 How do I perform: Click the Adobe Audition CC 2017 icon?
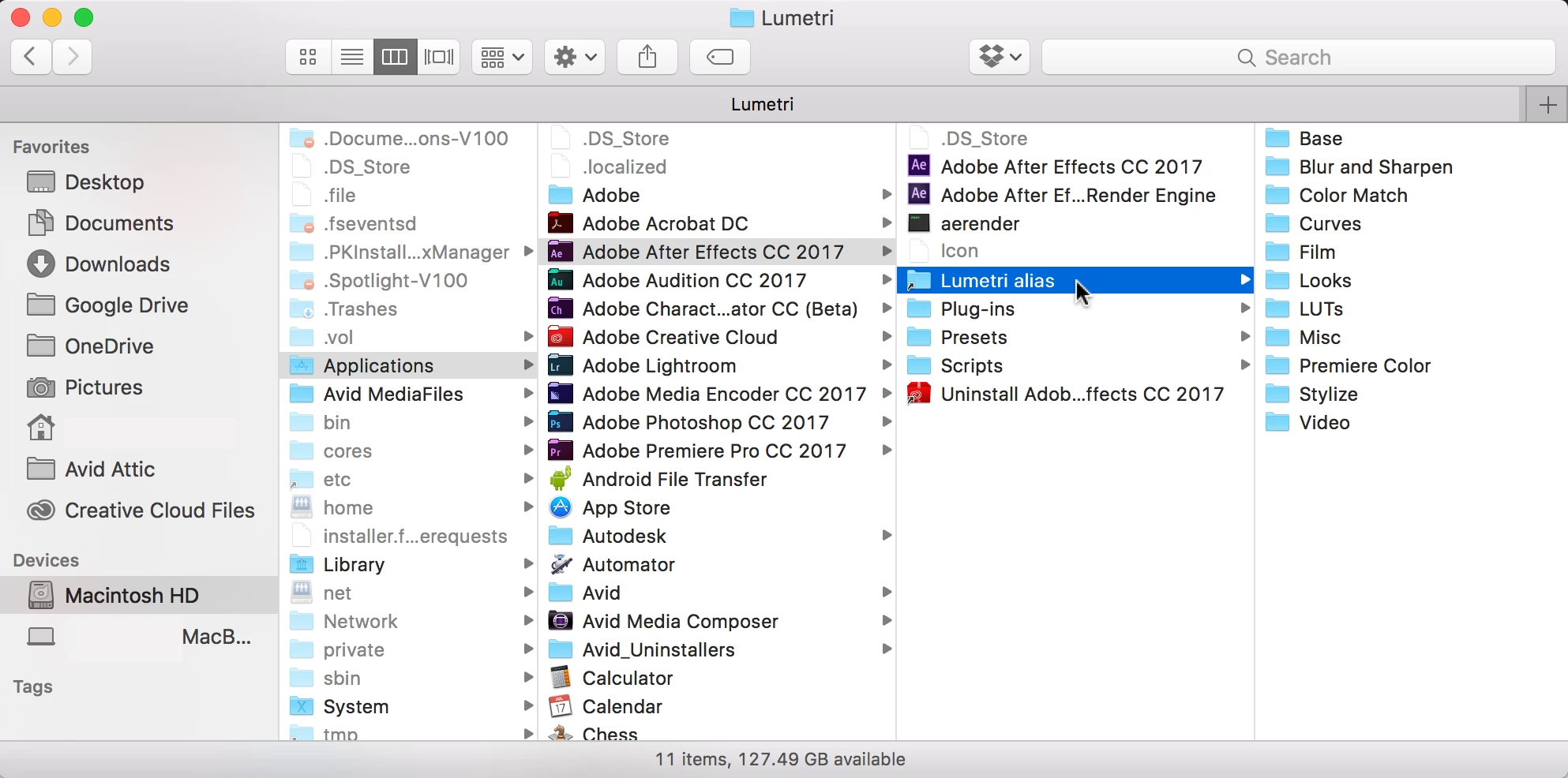tap(561, 280)
